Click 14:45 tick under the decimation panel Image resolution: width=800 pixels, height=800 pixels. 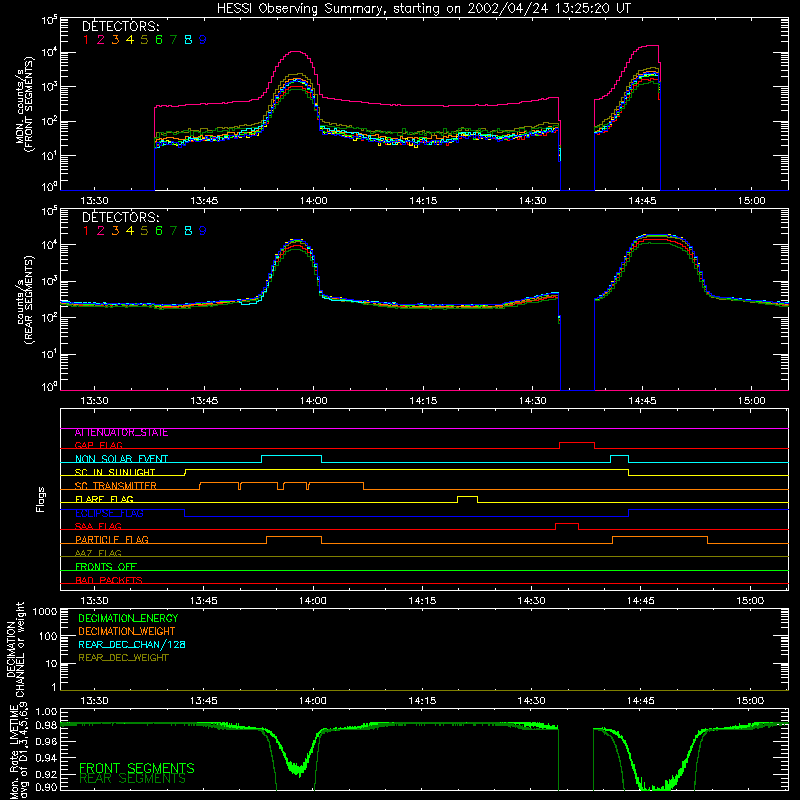(641, 701)
